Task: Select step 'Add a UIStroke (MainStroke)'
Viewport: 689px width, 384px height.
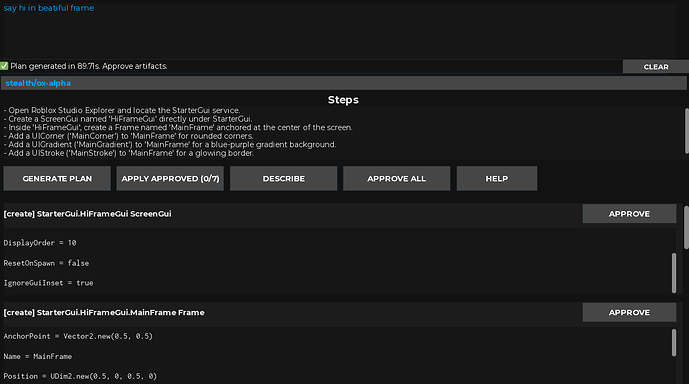Action: point(129,153)
